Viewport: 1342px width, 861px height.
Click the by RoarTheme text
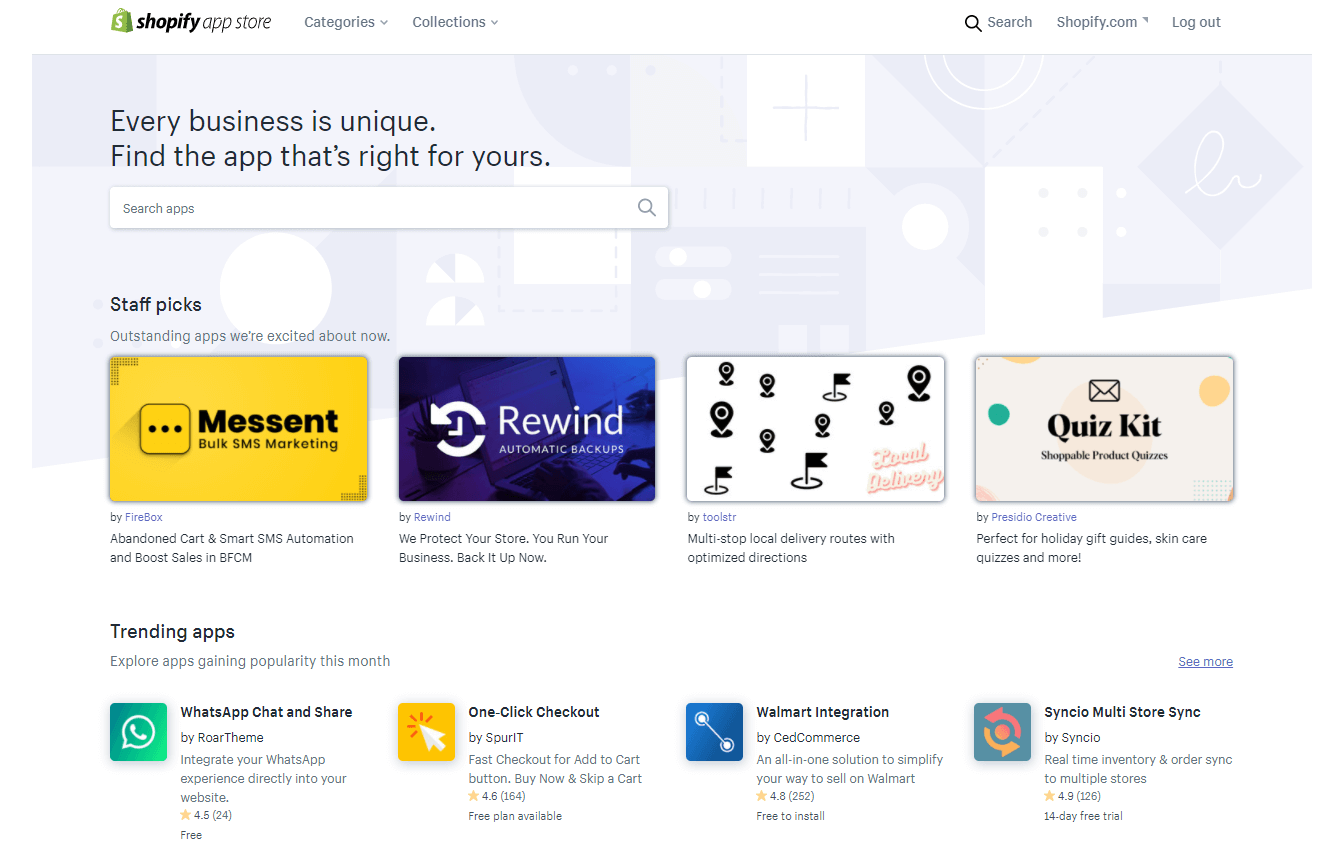[222, 738]
